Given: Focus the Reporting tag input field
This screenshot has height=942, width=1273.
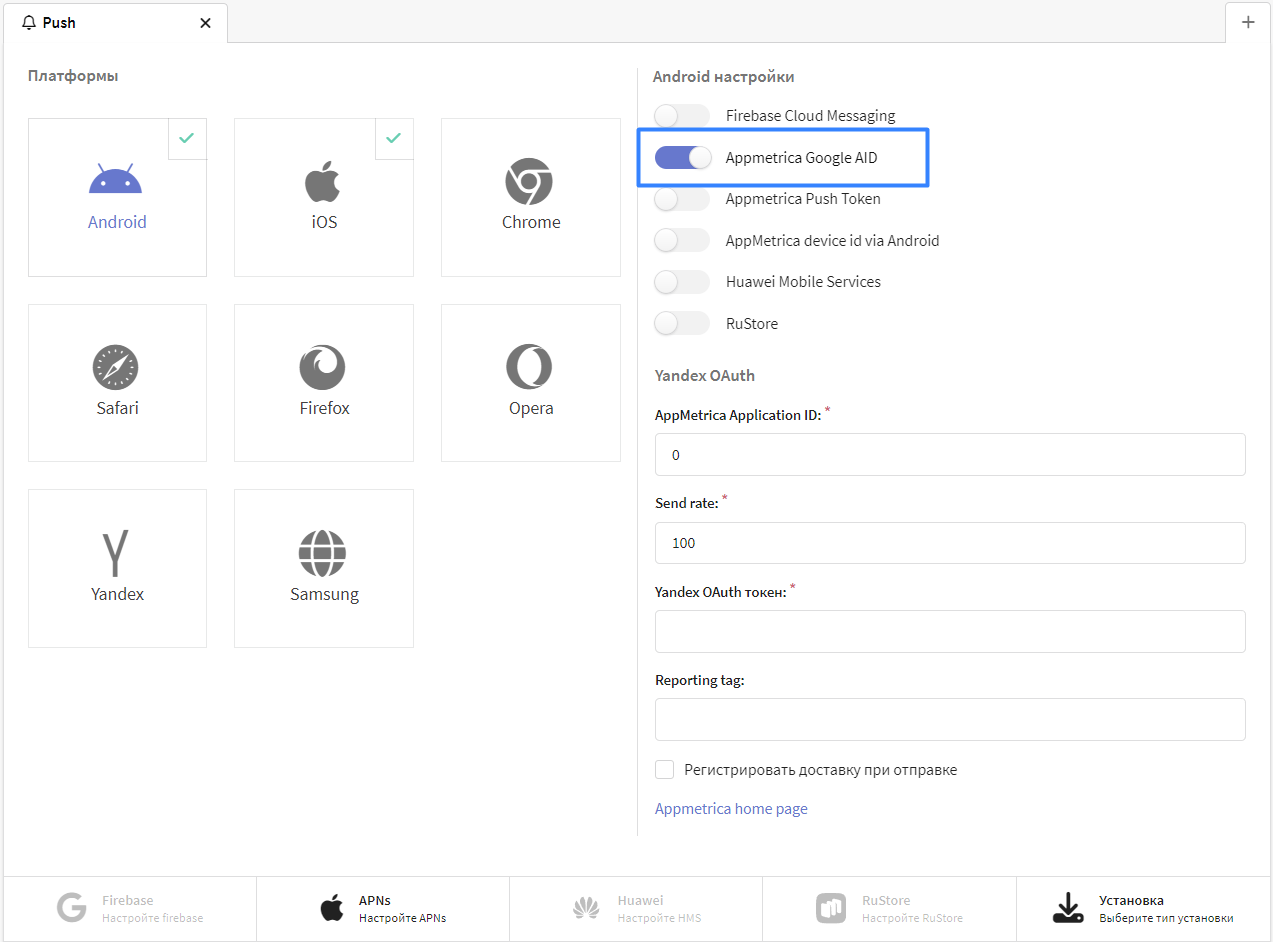Looking at the screenshot, I should [x=950, y=719].
